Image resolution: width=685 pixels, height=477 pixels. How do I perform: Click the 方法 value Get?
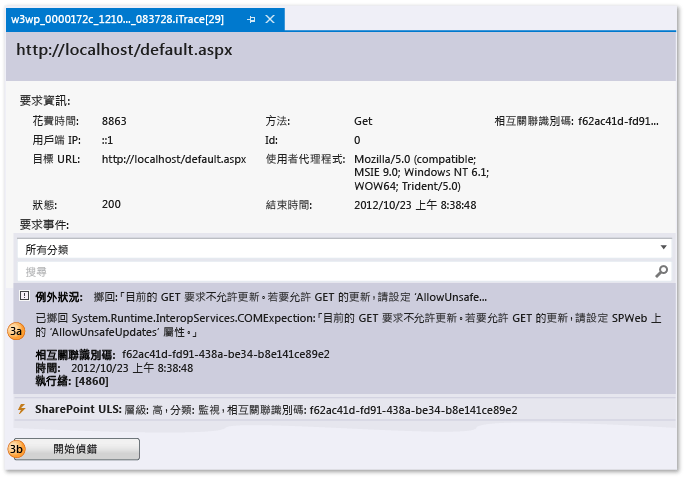click(x=363, y=121)
